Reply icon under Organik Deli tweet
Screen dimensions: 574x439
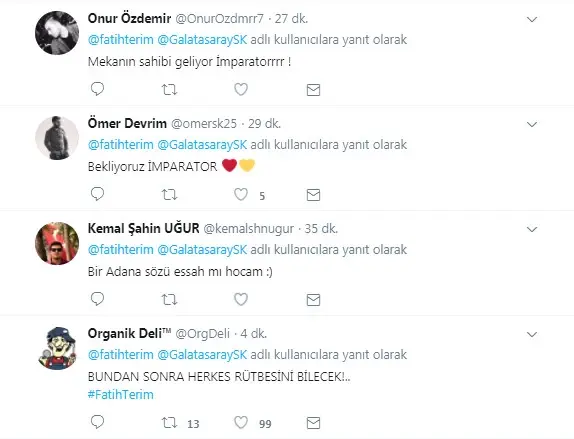pyautogui.click(x=97, y=422)
